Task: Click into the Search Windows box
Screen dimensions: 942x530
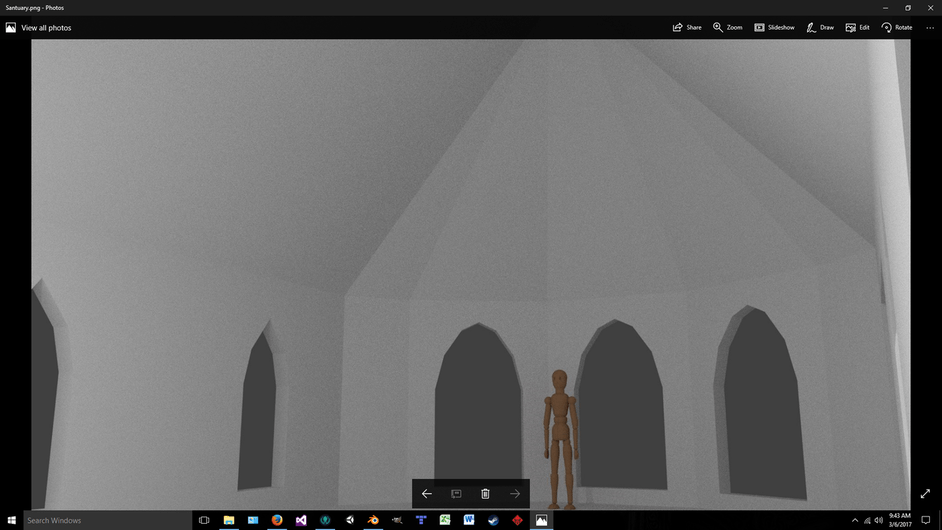Action: click(108, 520)
